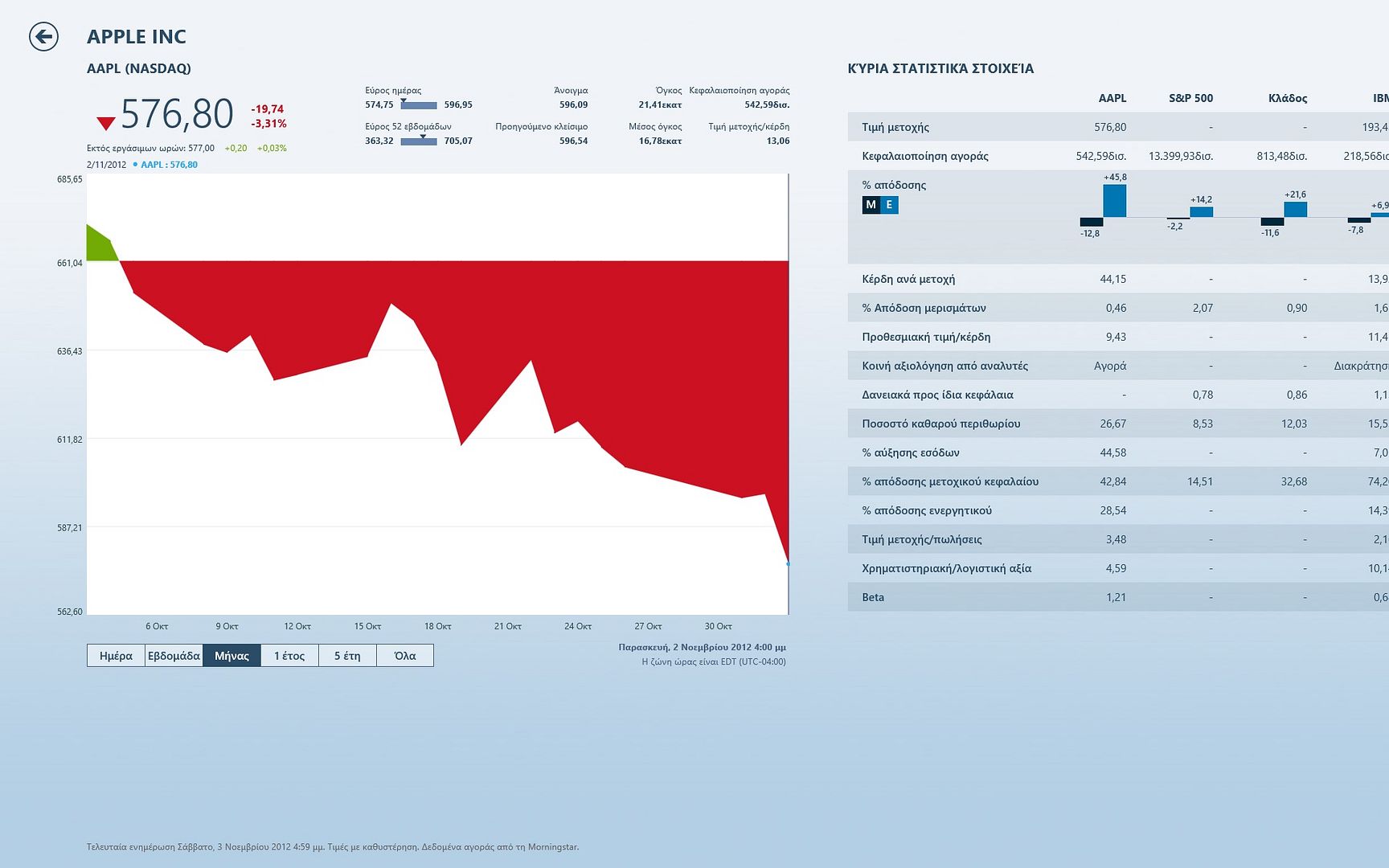Click the APPLE INC title
1389x868 pixels.
click(x=137, y=37)
